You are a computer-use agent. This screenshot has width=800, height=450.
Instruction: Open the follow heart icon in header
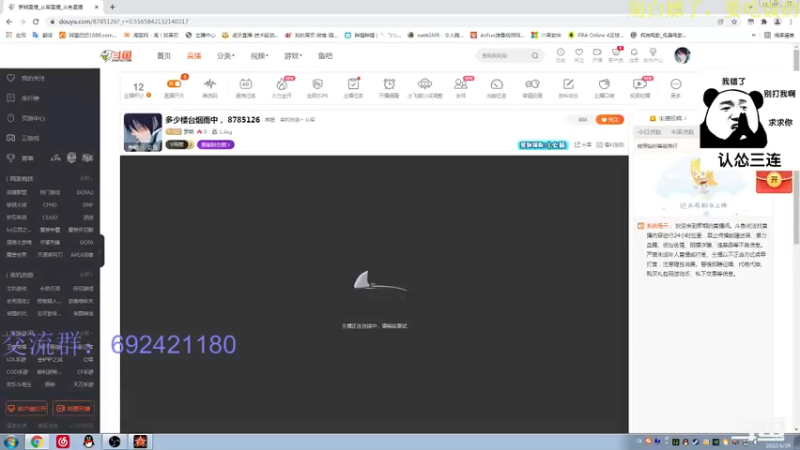(579, 55)
